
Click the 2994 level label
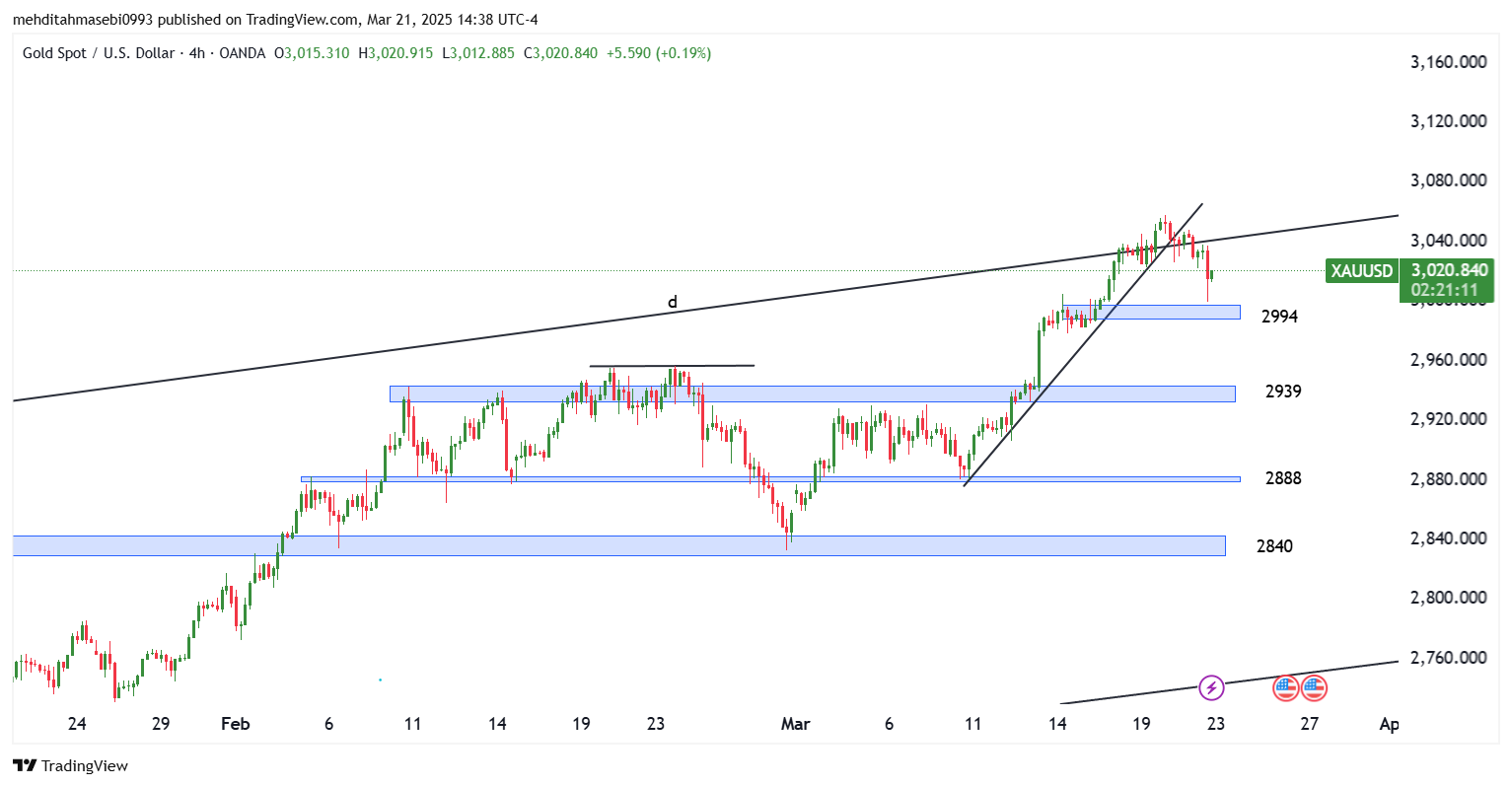[1279, 317]
